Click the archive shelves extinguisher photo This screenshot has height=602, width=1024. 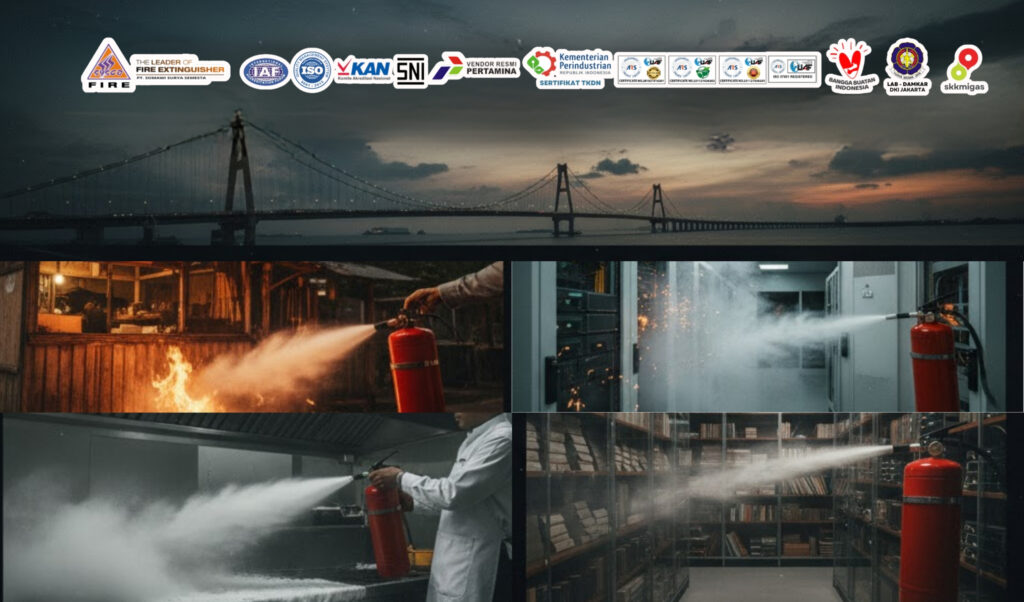(770, 500)
